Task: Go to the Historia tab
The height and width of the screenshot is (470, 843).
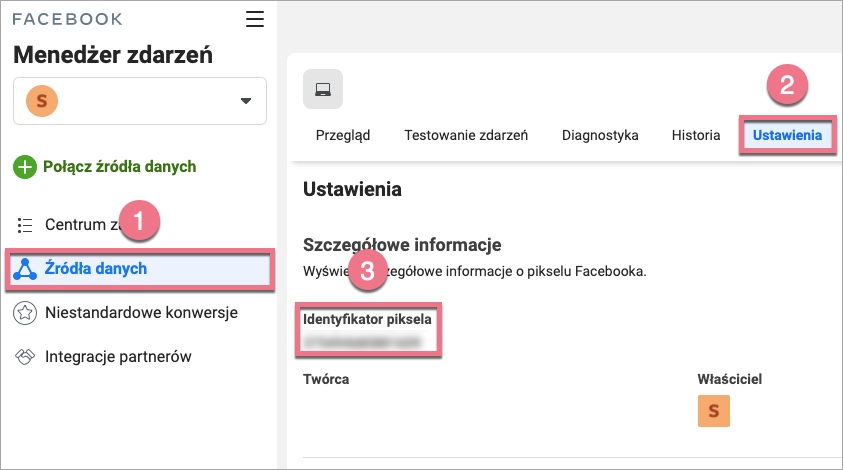Action: 696,135
